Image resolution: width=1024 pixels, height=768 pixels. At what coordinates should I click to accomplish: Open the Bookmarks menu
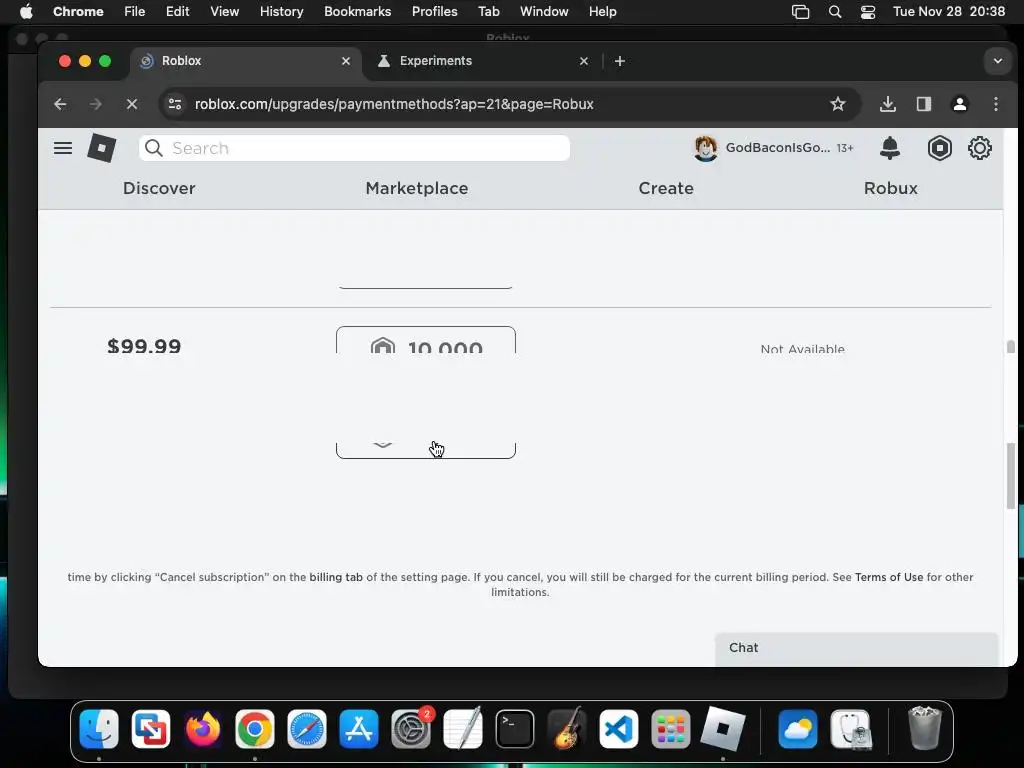pyautogui.click(x=357, y=11)
